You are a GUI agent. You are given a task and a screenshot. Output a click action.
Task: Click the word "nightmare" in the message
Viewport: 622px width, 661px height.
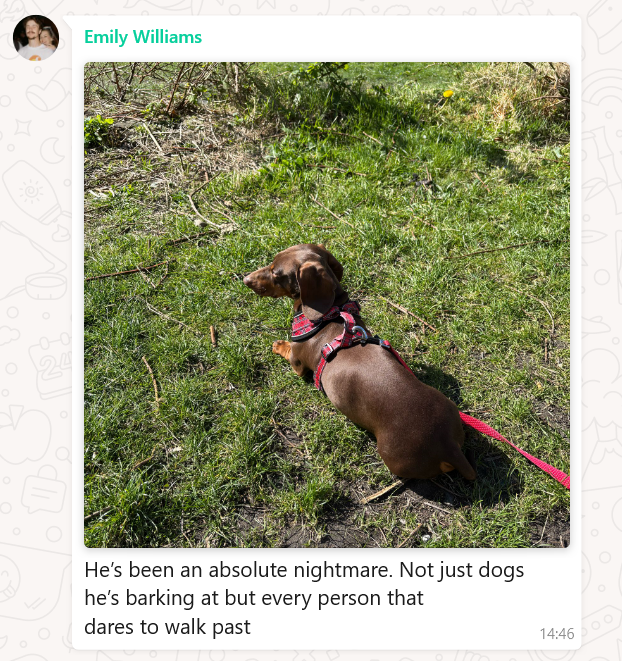[343, 570]
